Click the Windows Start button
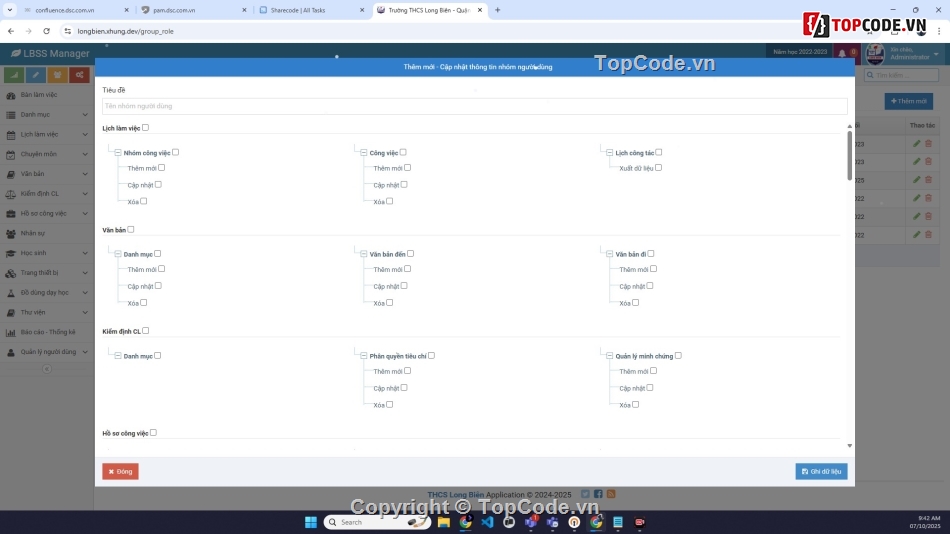Image resolution: width=950 pixels, height=534 pixels. coord(310,522)
